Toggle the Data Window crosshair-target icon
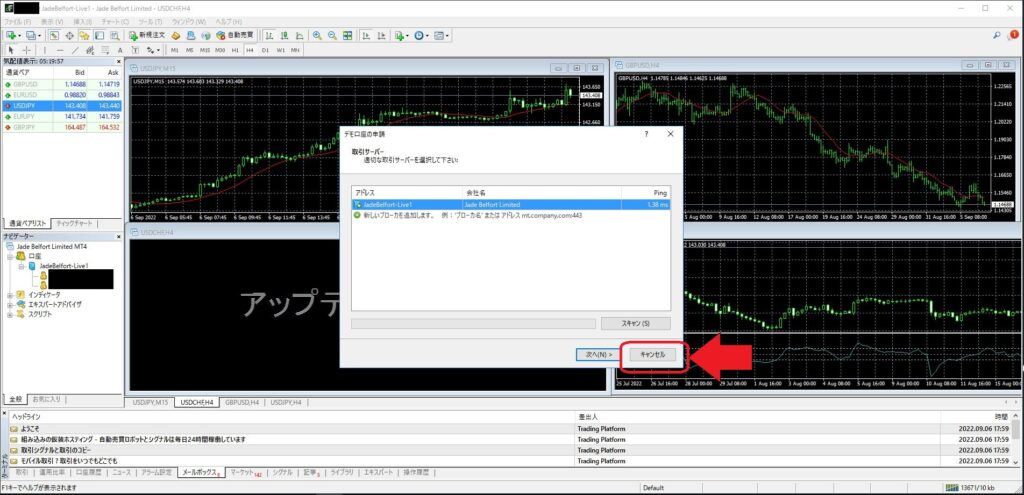Image resolution: width=1024 pixels, height=495 pixels. [x=69, y=35]
